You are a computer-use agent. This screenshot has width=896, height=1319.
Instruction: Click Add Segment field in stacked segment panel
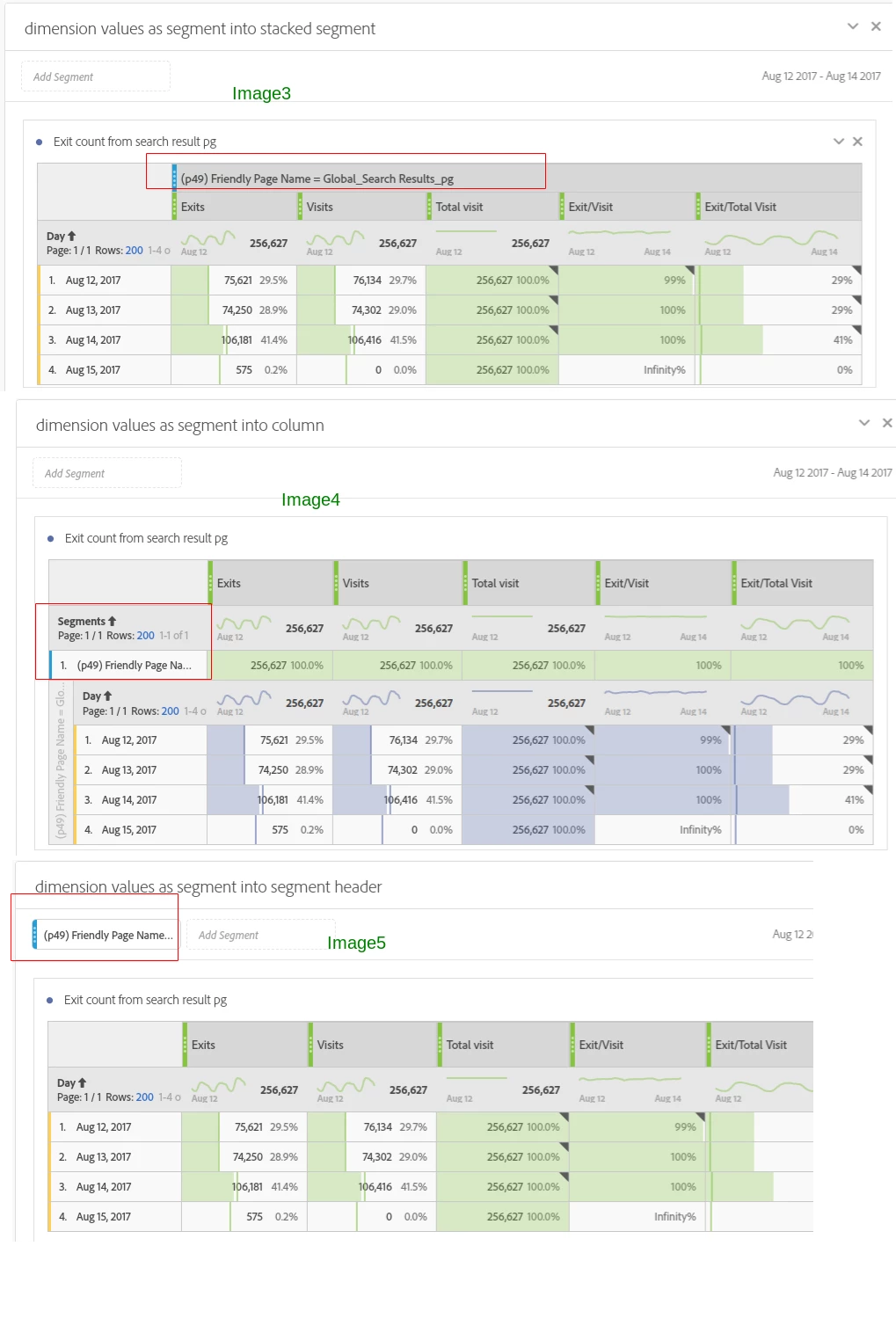click(96, 77)
